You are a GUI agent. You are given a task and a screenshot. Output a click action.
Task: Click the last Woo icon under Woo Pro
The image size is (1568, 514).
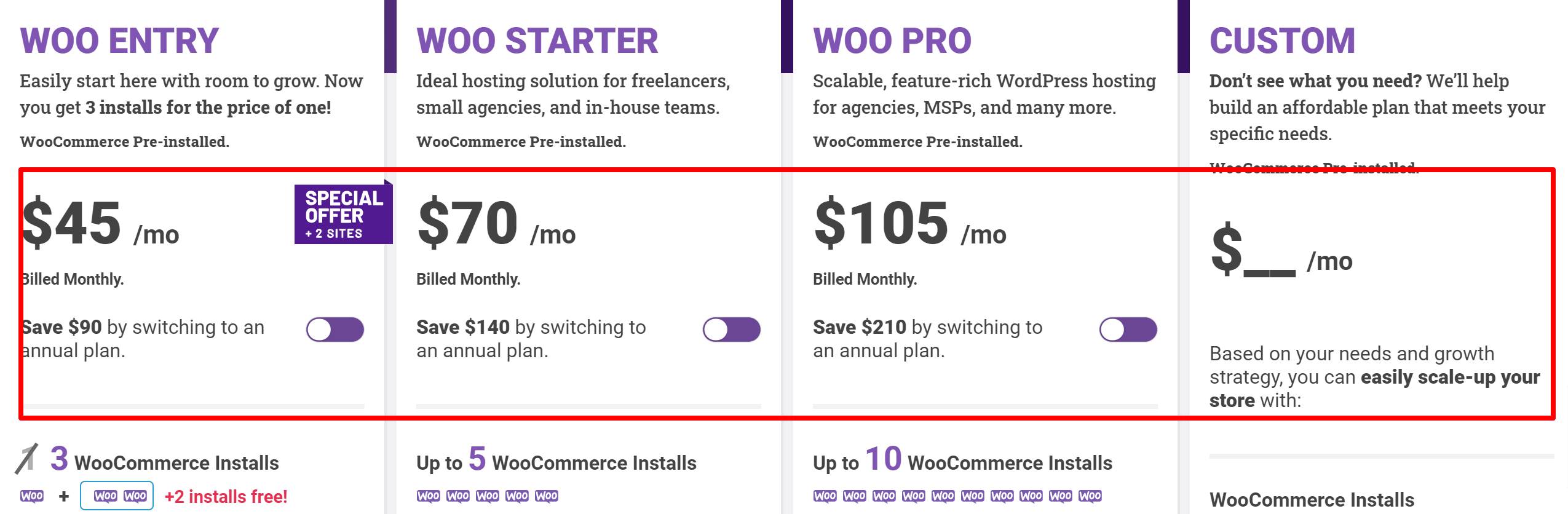(1090, 496)
